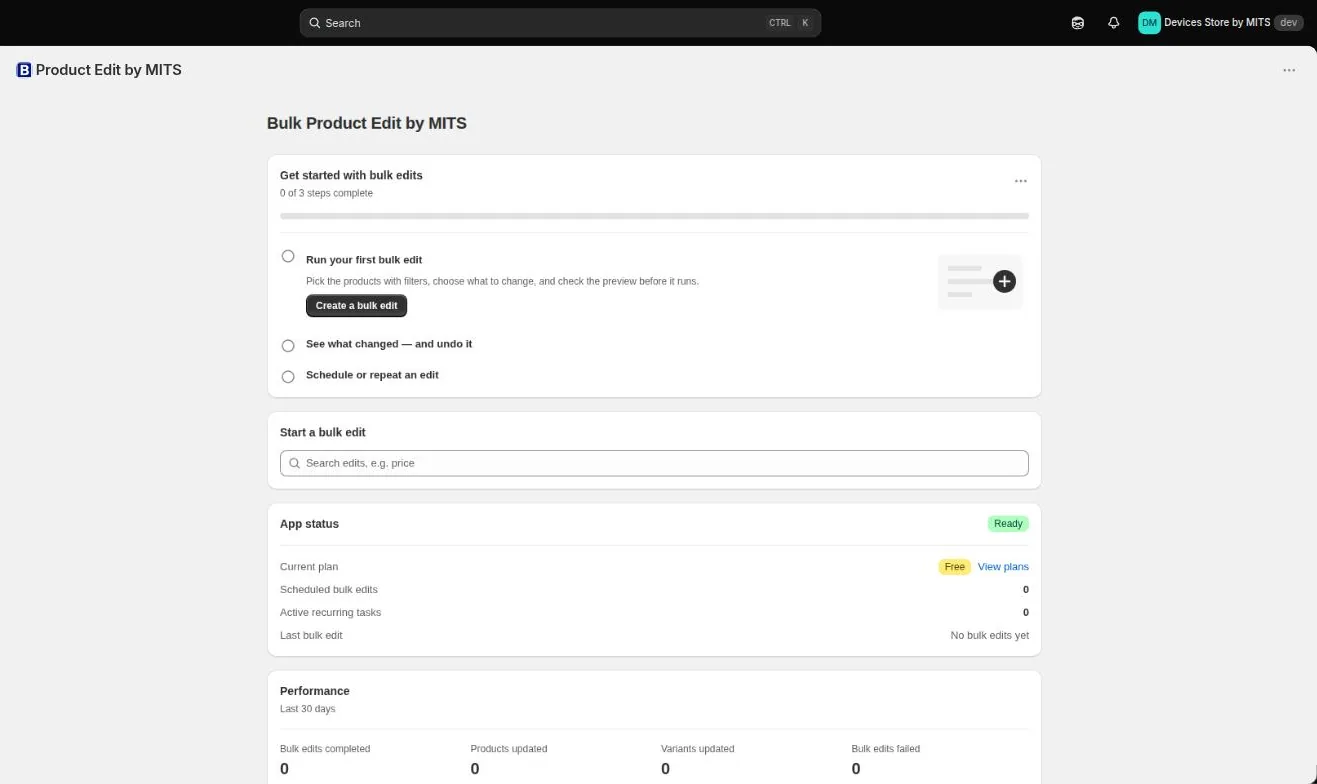Expand 'Run your first bulk edit' step title

364,260
